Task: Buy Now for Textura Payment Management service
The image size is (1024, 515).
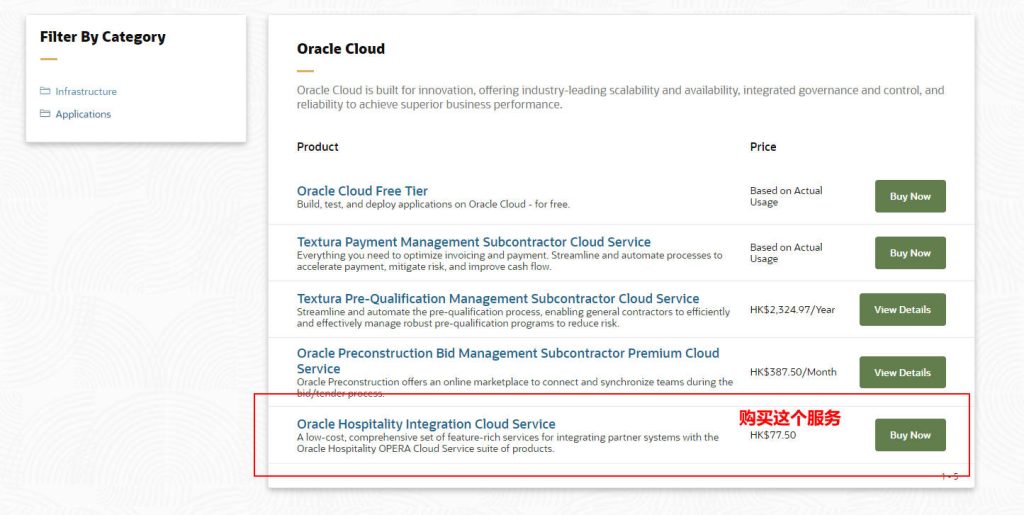Action: (x=910, y=253)
